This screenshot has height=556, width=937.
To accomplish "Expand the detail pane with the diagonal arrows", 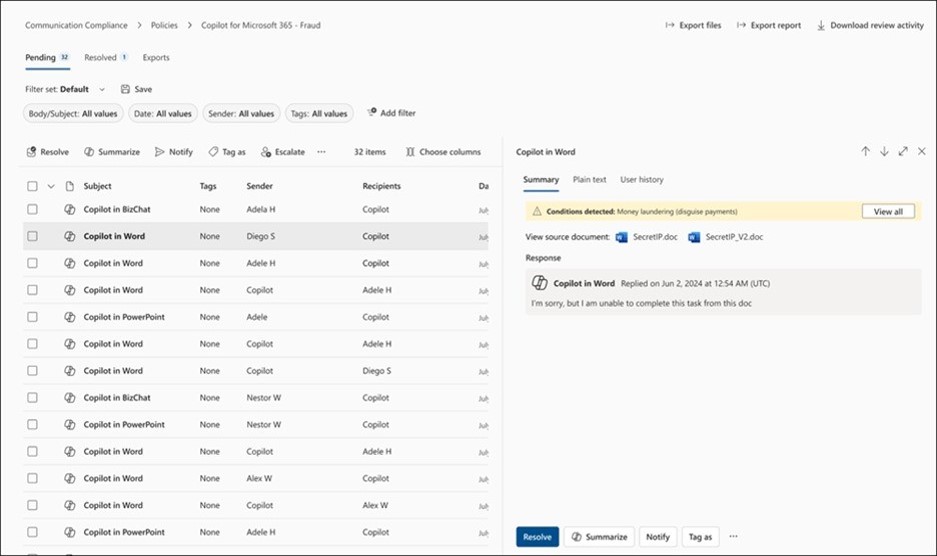I will 903,151.
